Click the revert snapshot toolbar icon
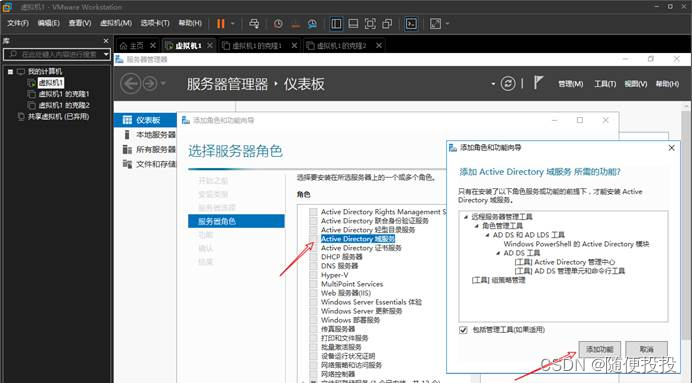 (x=295, y=24)
